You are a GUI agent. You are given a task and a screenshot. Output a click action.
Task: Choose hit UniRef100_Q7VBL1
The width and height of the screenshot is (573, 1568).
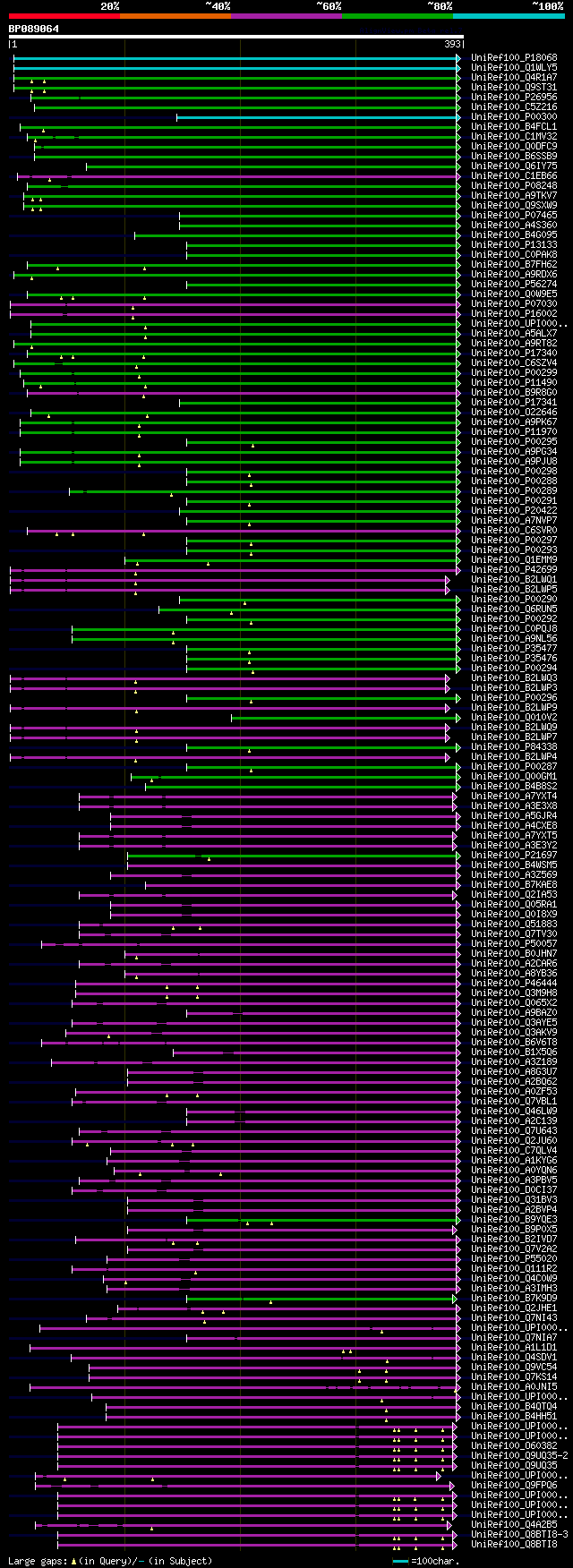(x=514, y=1101)
